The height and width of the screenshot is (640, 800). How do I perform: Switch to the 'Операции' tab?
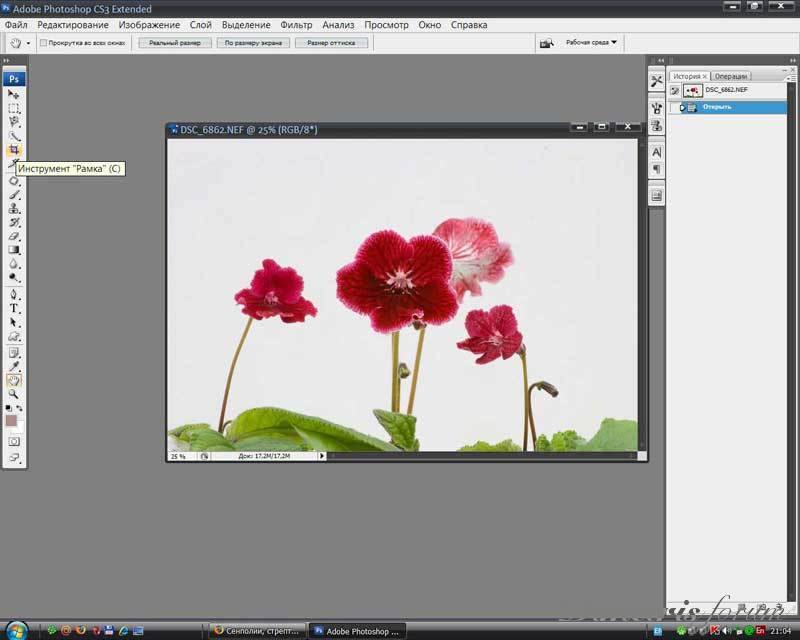tap(731, 76)
